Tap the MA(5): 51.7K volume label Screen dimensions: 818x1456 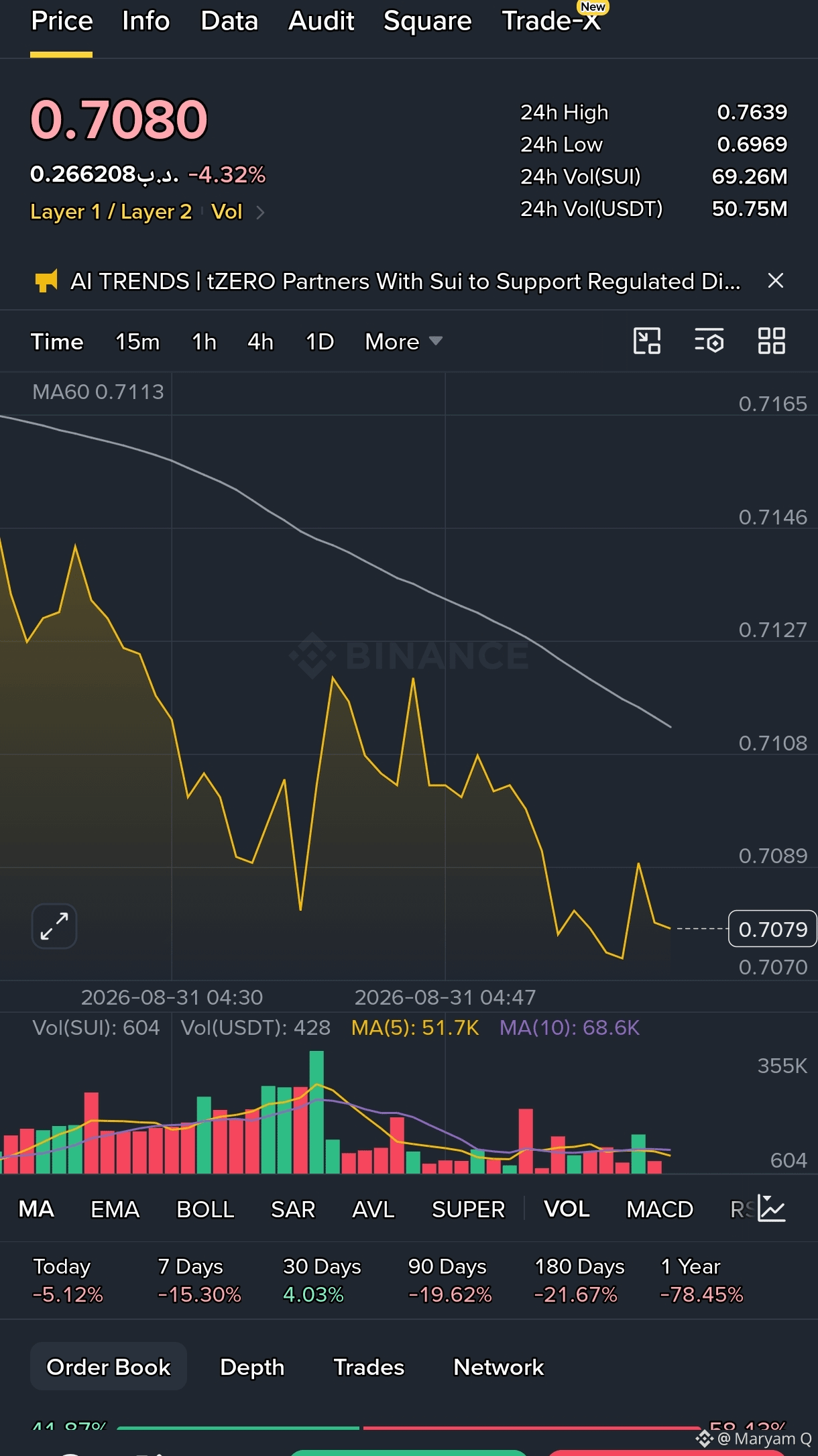[x=415, y=1027]
